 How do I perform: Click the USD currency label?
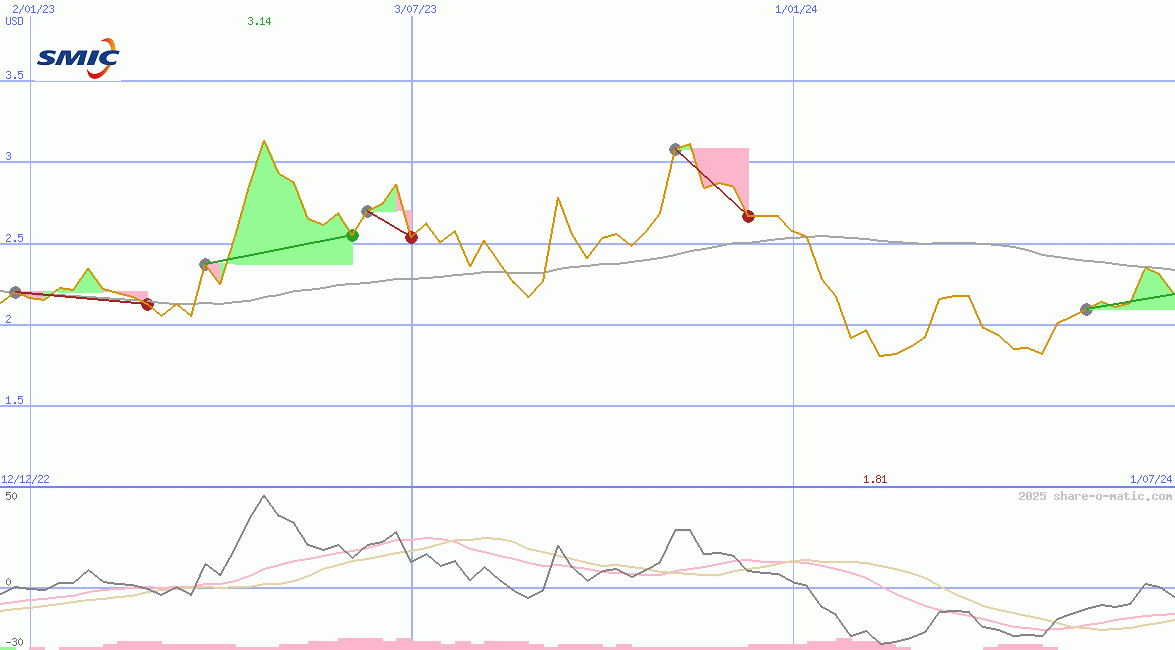[x=15, y=21]
